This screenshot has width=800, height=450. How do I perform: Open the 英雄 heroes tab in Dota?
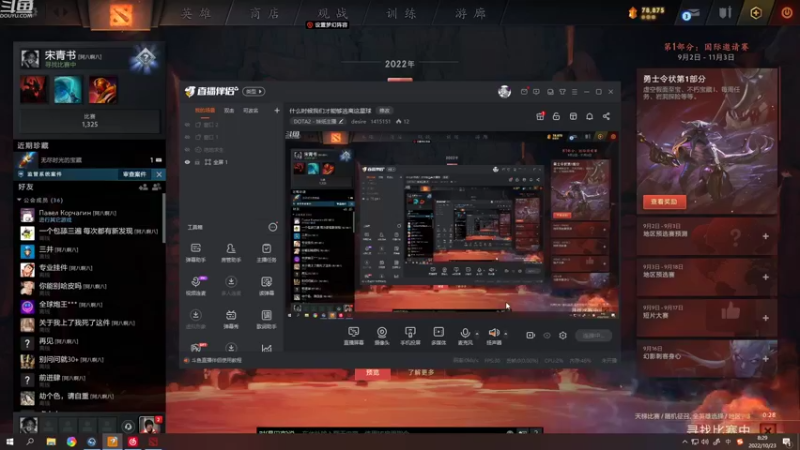click(196, 13)
